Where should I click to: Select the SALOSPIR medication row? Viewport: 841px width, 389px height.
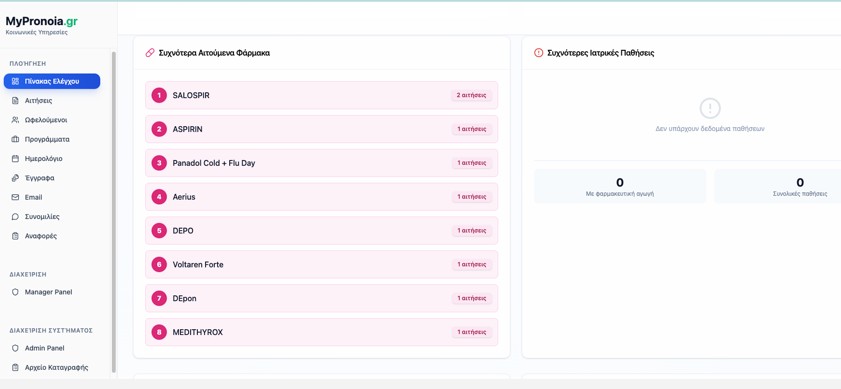pyautogui.click(x=321, y=96)
